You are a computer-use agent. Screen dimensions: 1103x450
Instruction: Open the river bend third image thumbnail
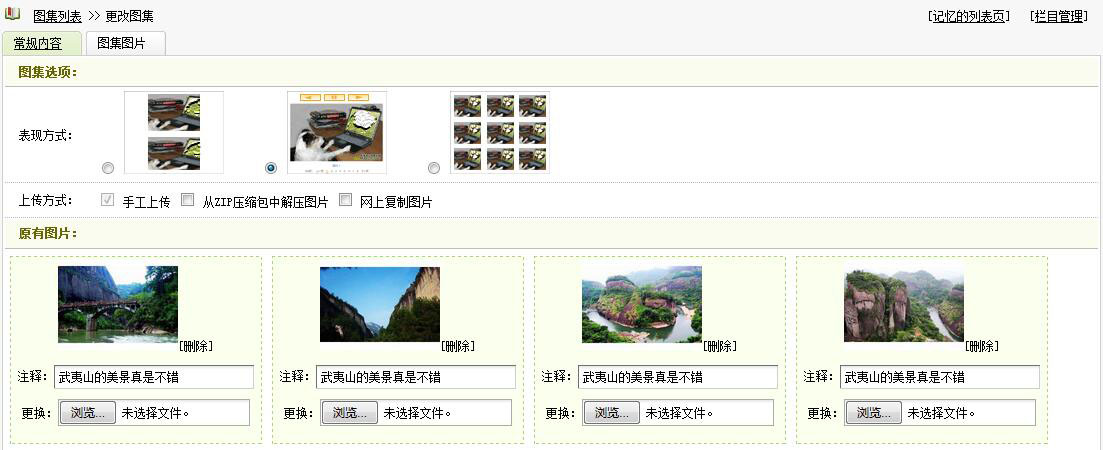[642, 304]
